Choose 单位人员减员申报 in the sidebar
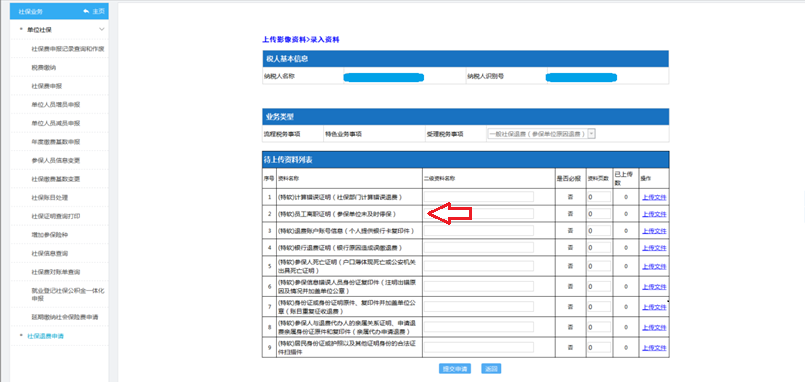 click(x=55, y=123)
